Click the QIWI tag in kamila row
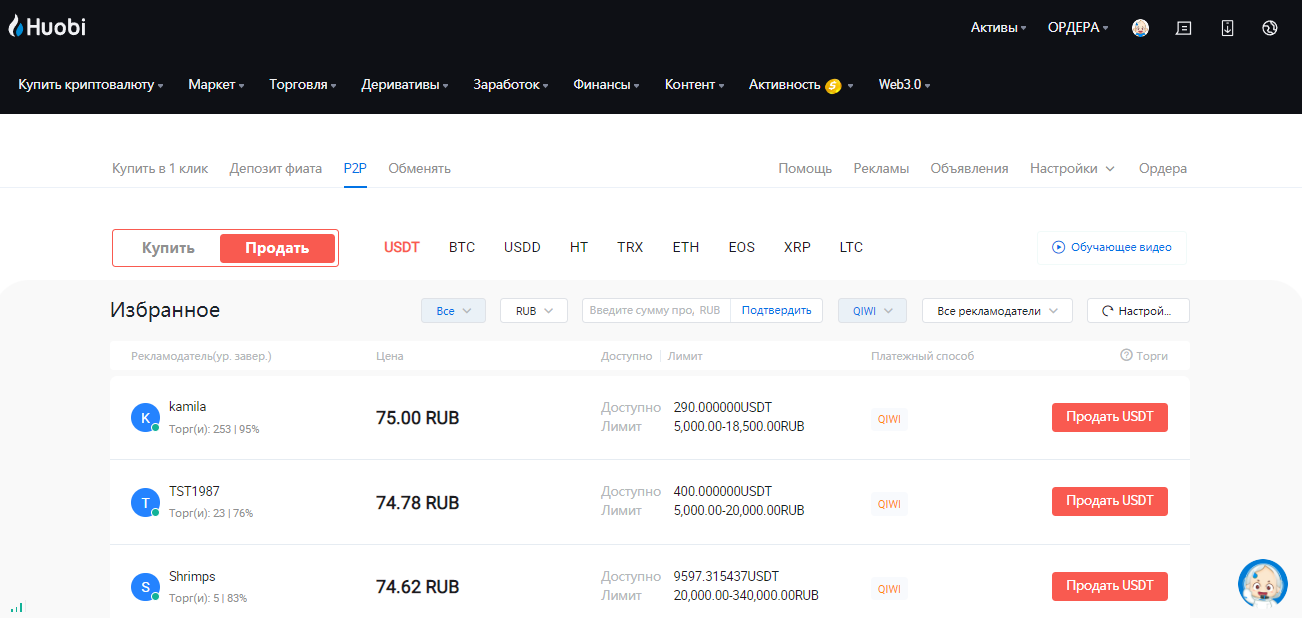 889,420
